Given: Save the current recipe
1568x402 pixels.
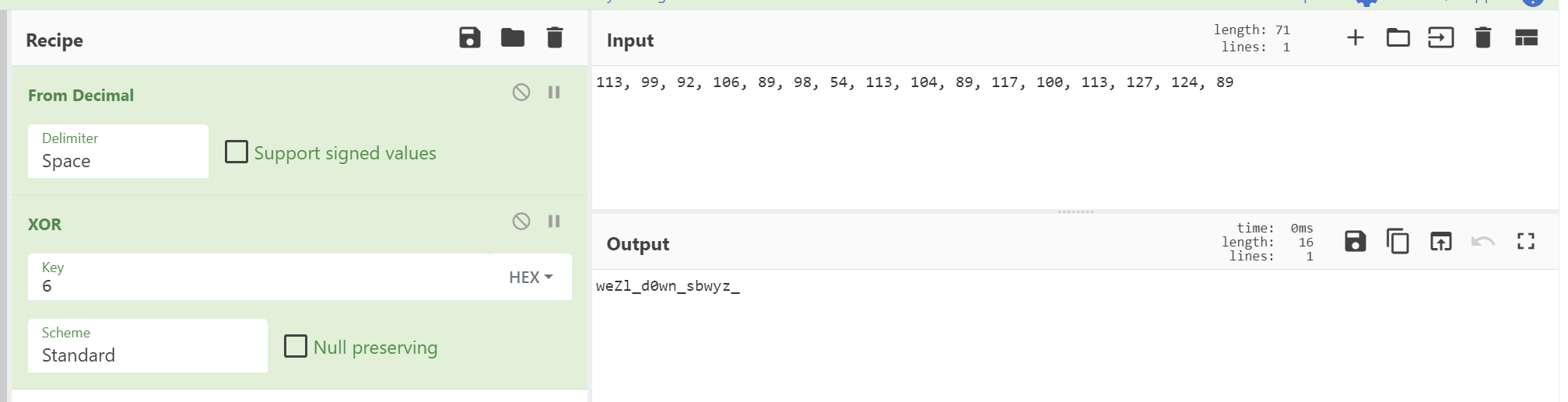Looking at the screenshot, I should (469, 37).
